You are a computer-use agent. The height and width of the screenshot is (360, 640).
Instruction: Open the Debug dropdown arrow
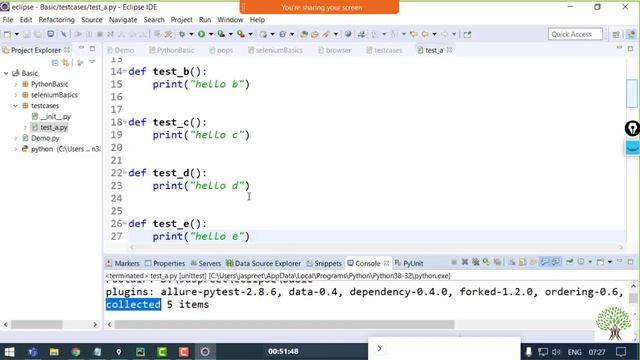(191, 34)
